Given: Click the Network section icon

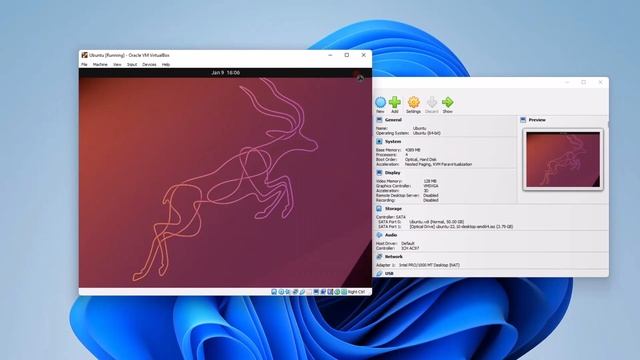Looking at the screenshot, I should (379, 256).
